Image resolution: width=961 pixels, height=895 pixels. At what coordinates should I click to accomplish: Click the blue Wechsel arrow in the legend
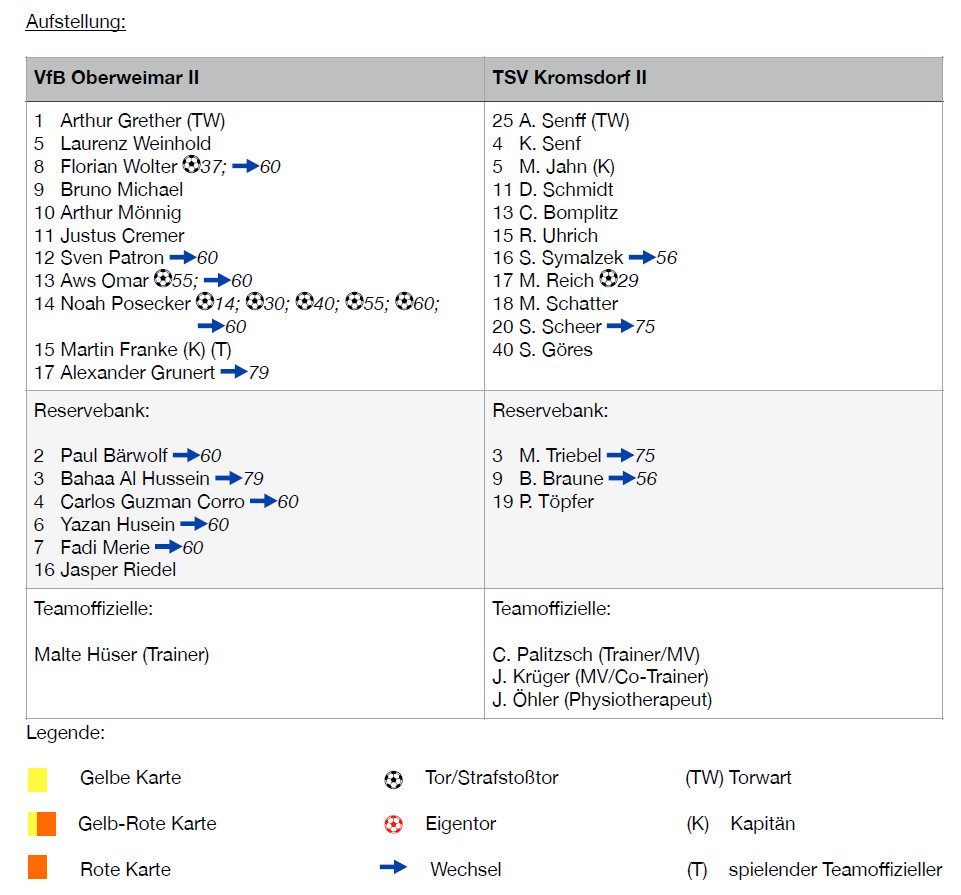394,868
